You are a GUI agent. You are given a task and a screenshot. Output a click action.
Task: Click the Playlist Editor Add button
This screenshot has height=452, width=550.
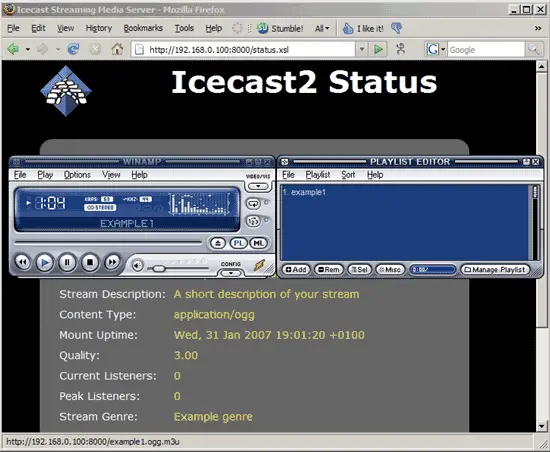[x=296, y=270]
